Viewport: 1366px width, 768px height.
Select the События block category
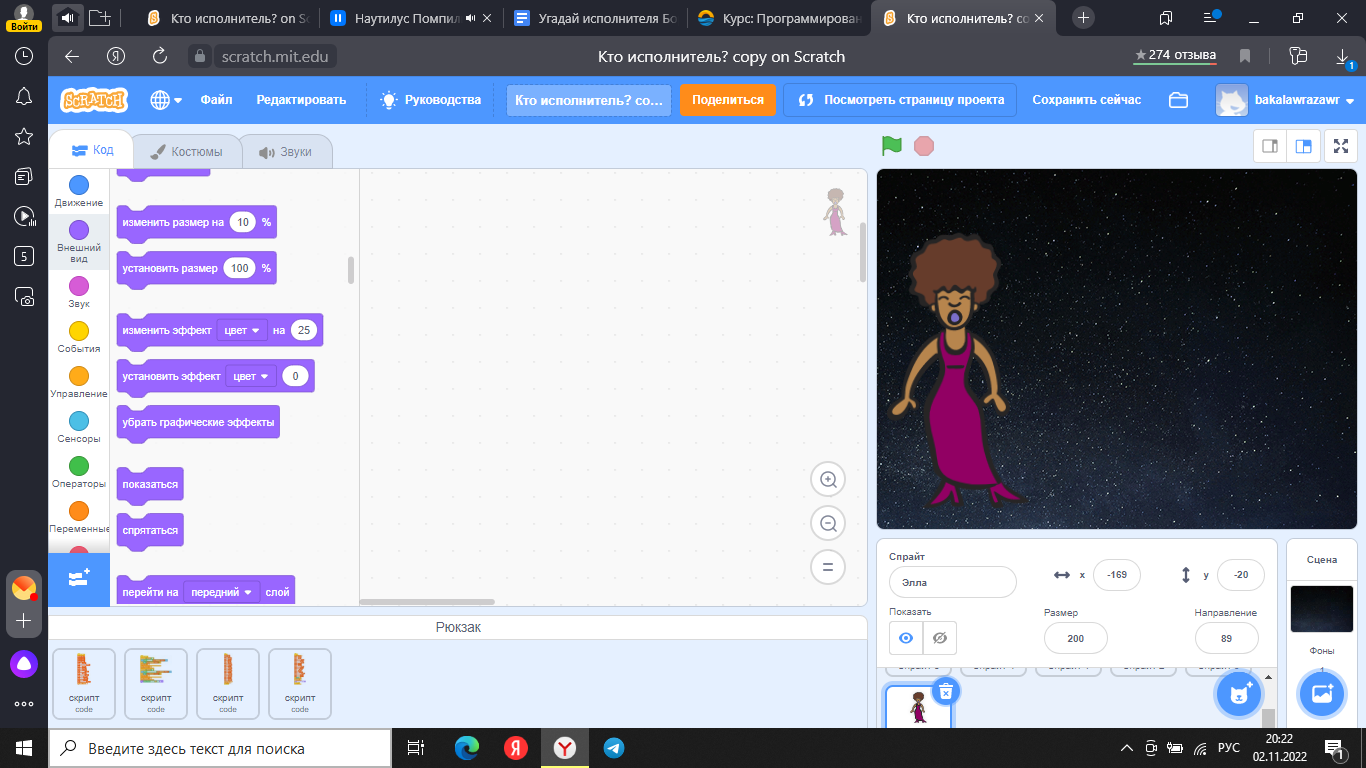click(x=79, y=337)
